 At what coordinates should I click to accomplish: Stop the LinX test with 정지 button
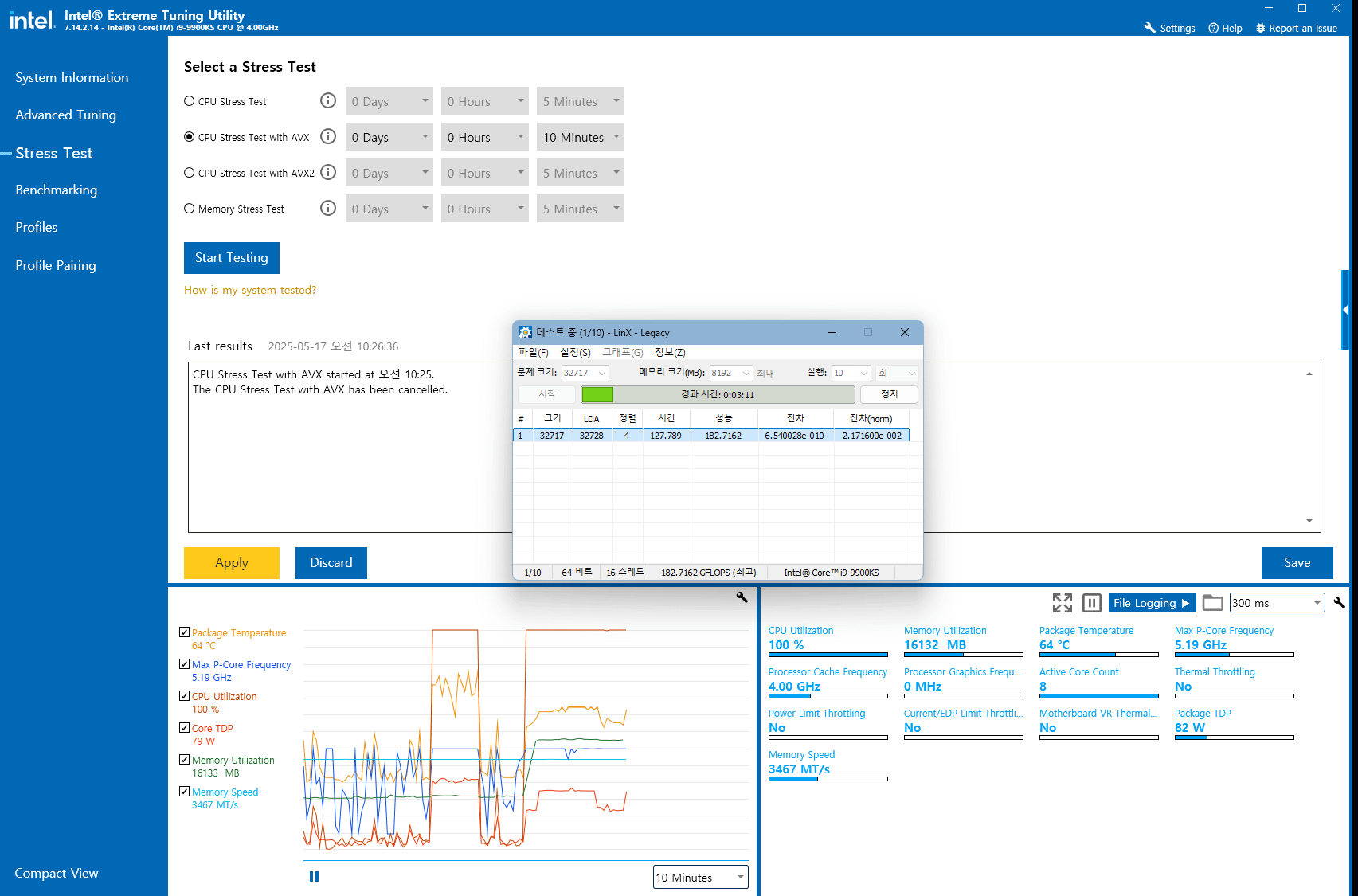889,394
